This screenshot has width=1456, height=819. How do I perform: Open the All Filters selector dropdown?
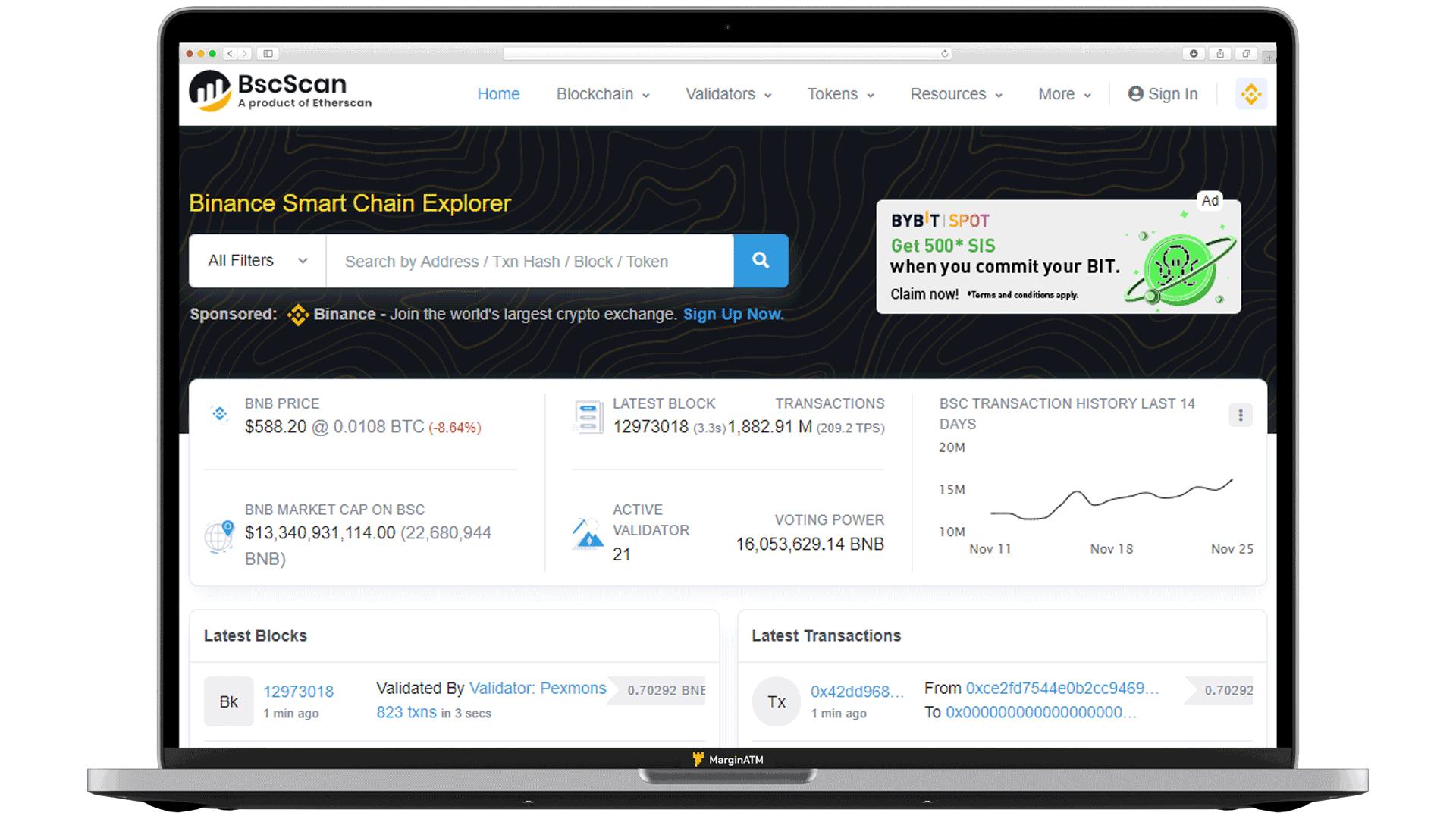(x=256, y=261)
